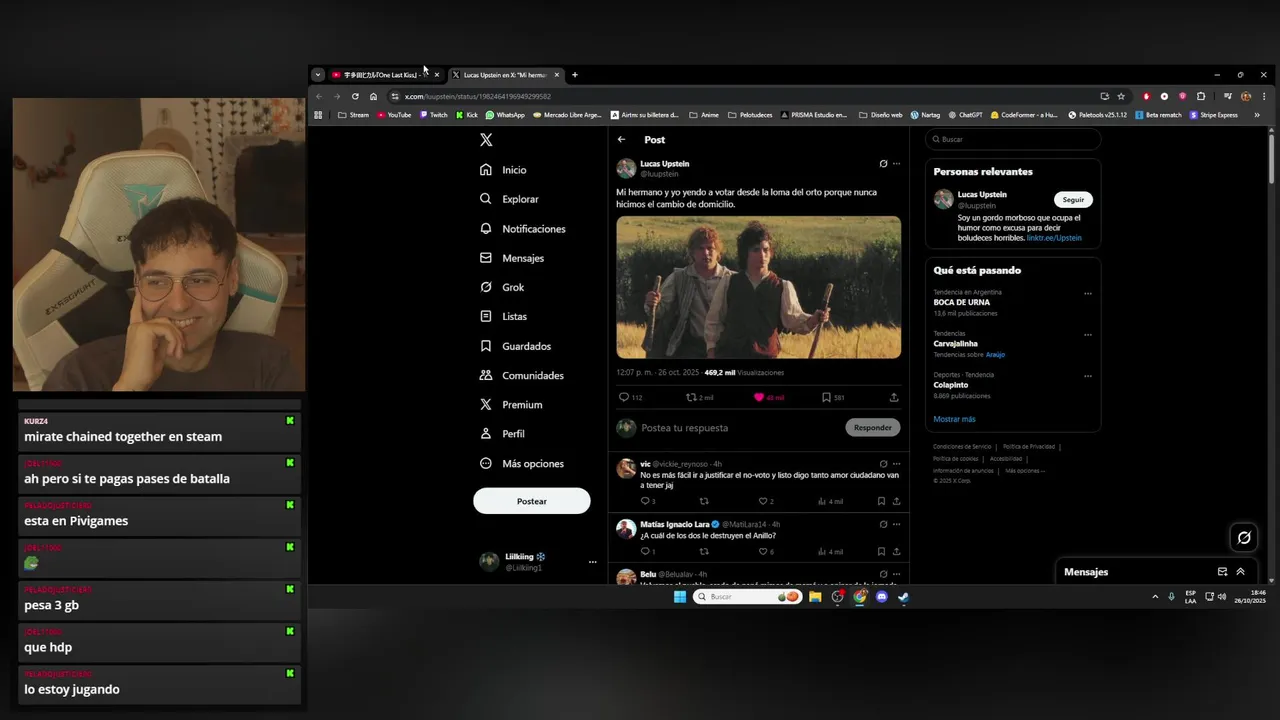Open Mensajes in the left sidebar
1280x720 pixels.
point(512,258)
